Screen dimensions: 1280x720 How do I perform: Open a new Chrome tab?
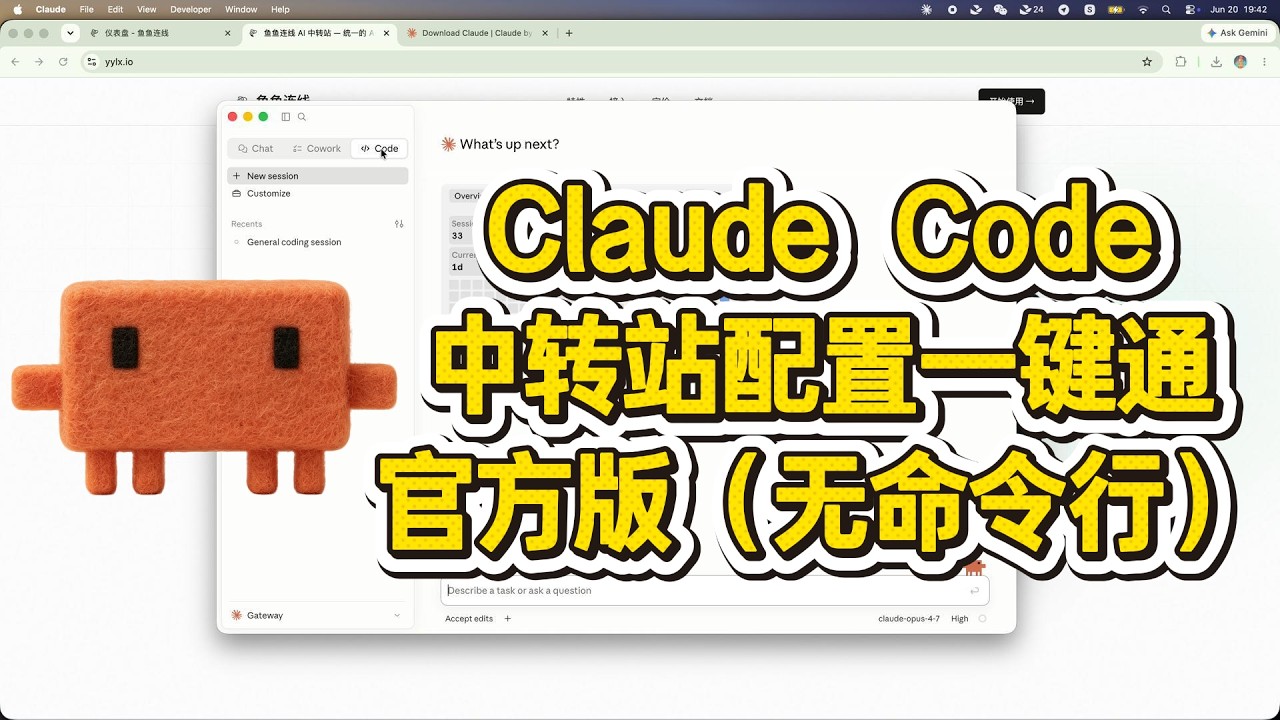point(569,33)
